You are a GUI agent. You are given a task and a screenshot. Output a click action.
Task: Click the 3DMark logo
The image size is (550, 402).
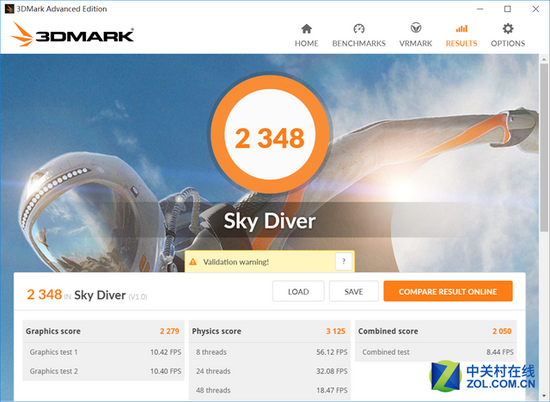coord(72,34)
